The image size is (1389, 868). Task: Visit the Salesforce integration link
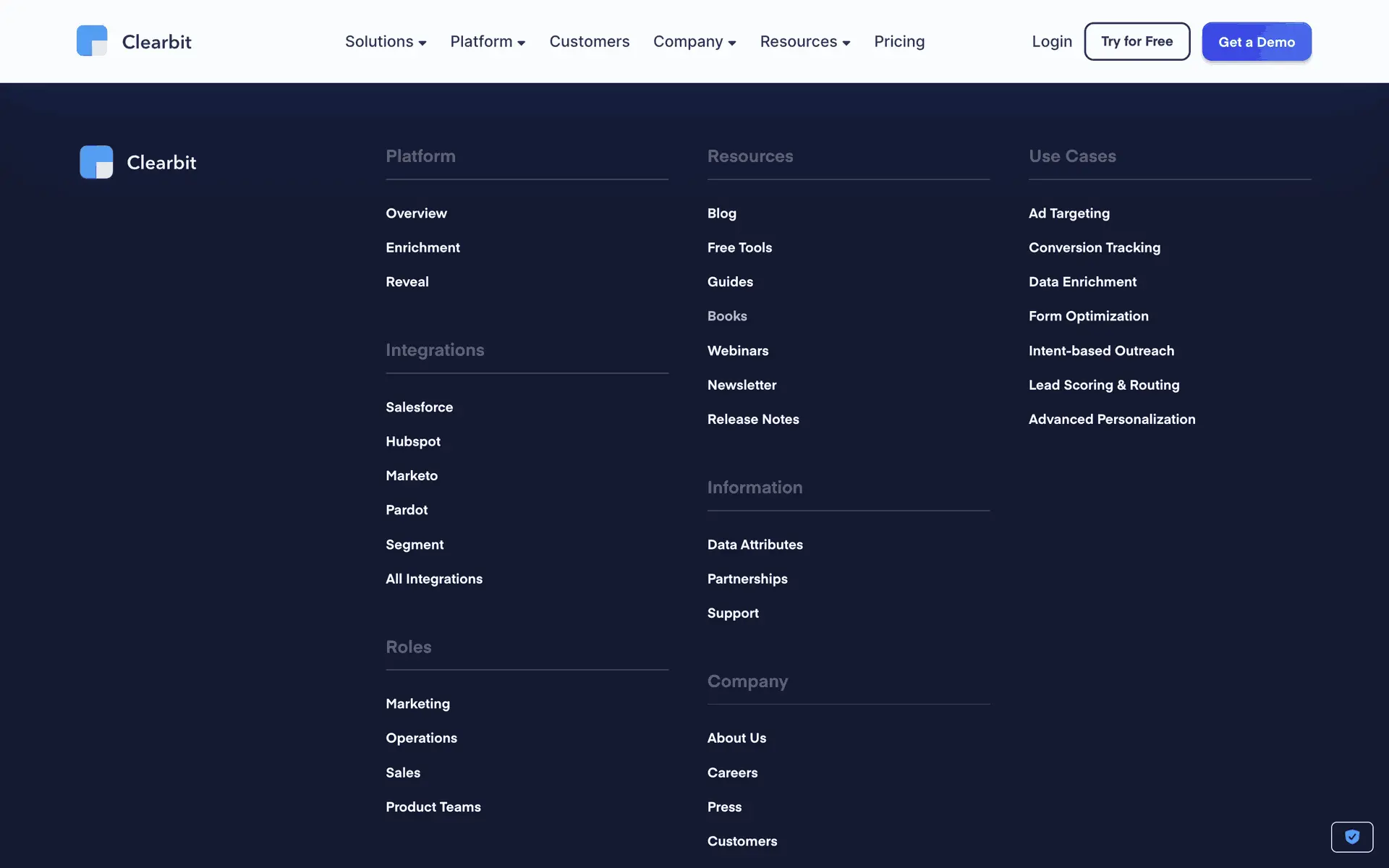click(419, 407)
